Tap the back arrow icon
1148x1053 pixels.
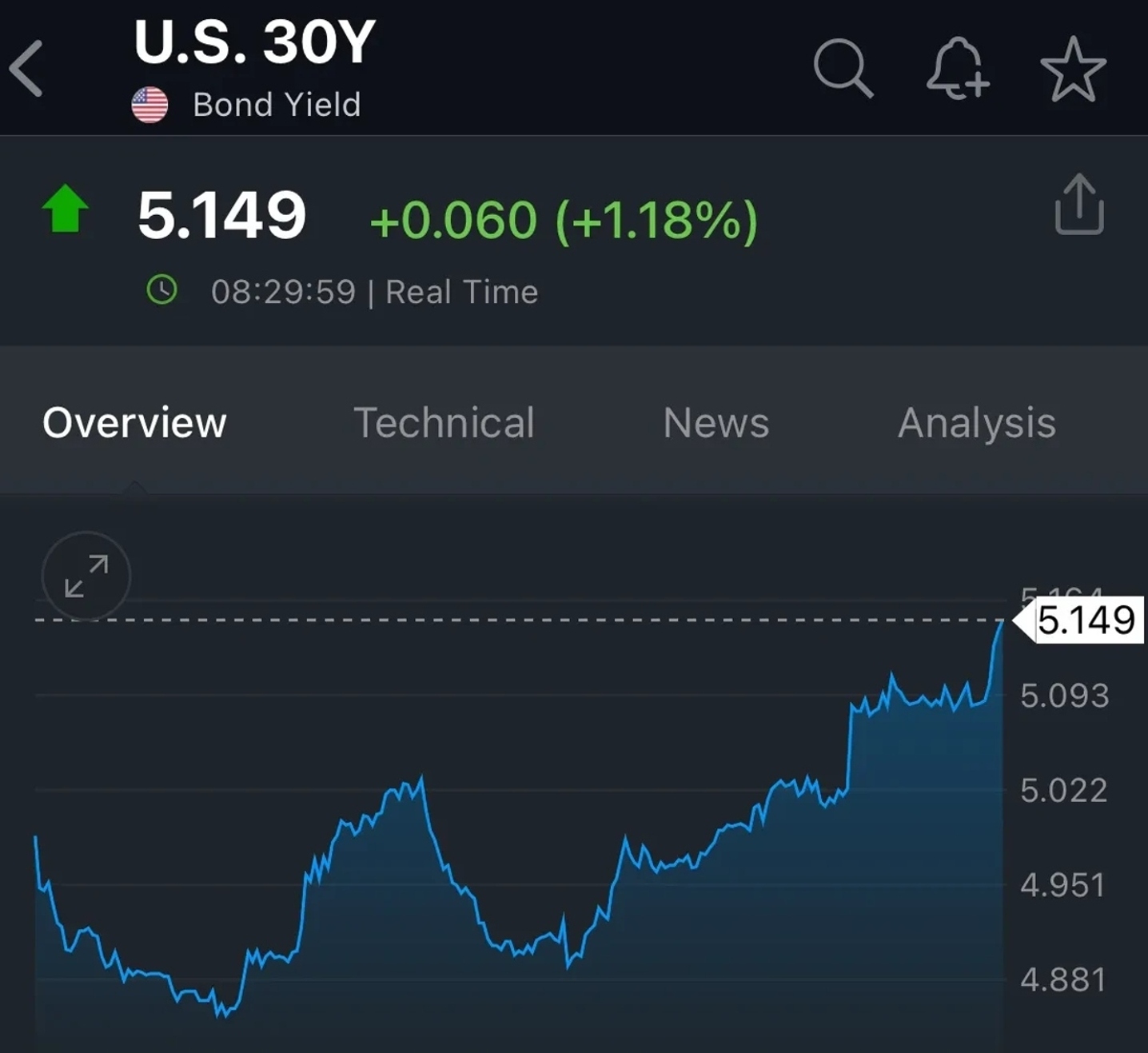pyautogui.click(x=27, y=70)
